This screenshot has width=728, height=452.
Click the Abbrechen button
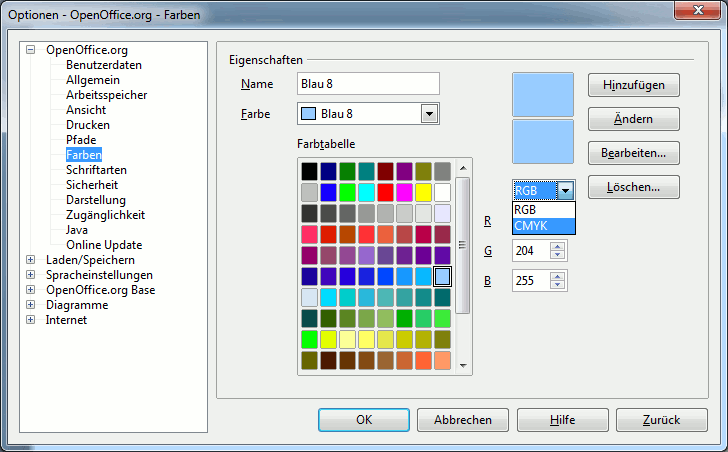[x=463, y=420]
